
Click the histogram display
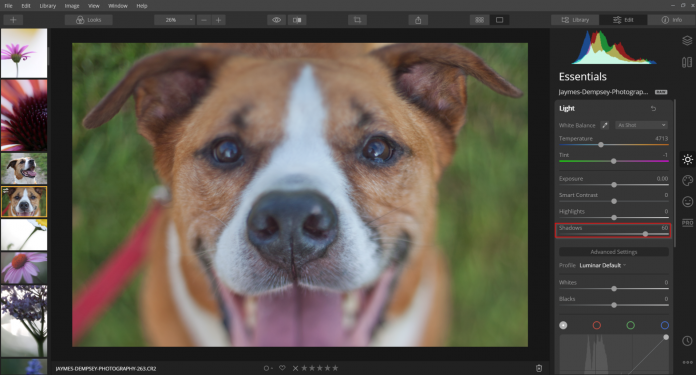pyautogui.click(x=614, y=47)
